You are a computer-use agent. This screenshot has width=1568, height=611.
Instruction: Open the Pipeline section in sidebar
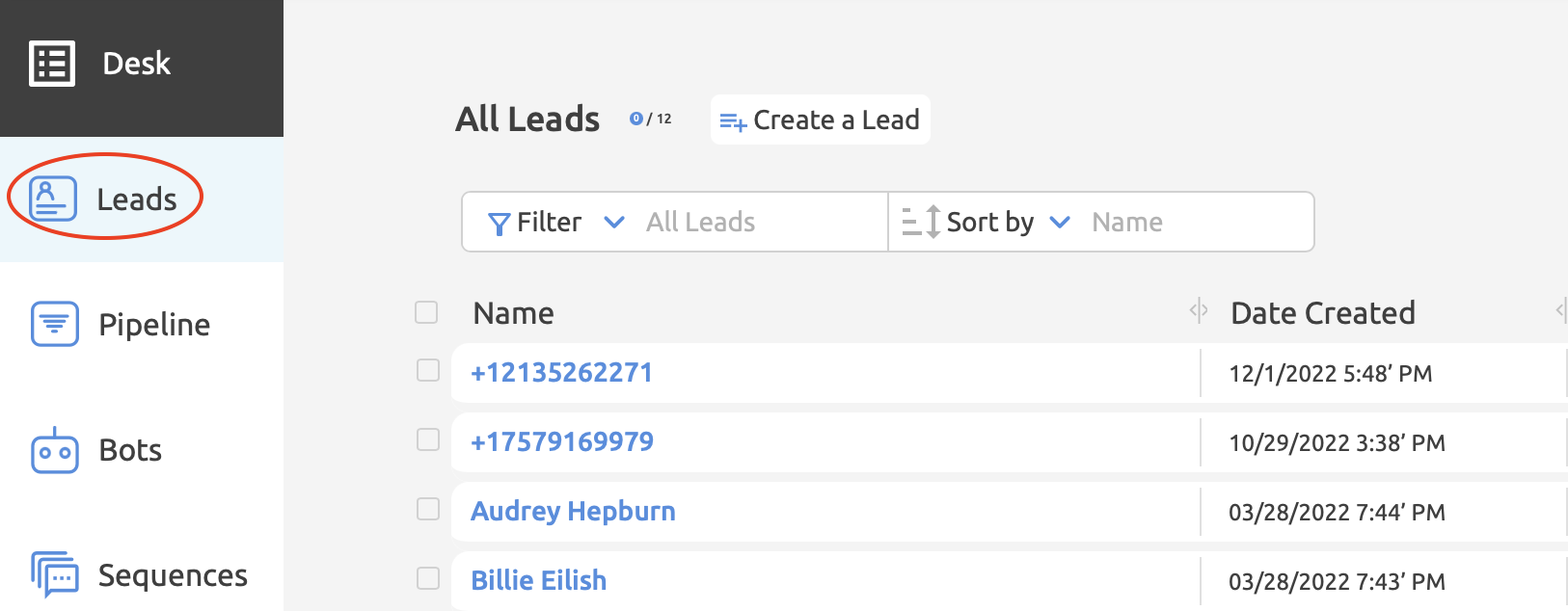(x=154, y=325)
